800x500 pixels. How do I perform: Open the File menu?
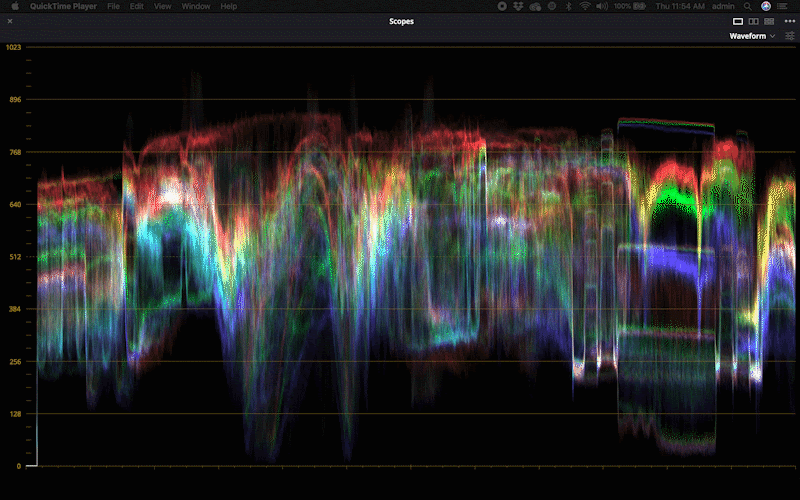(x=113, y=6)
